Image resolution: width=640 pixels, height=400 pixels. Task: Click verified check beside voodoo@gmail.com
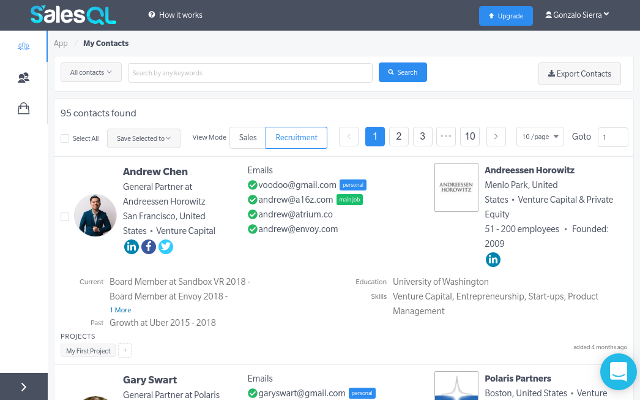[252, 185]
